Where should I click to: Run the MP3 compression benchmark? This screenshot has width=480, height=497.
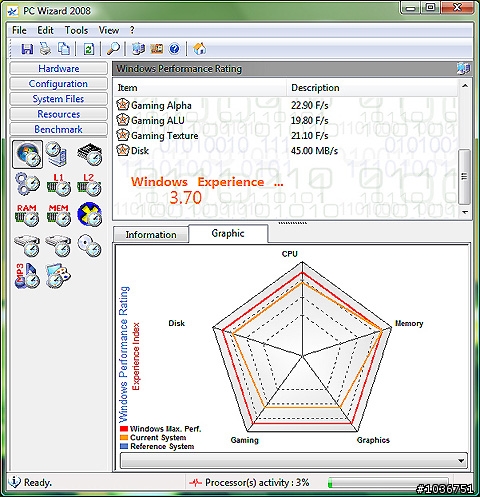point(27,276)
